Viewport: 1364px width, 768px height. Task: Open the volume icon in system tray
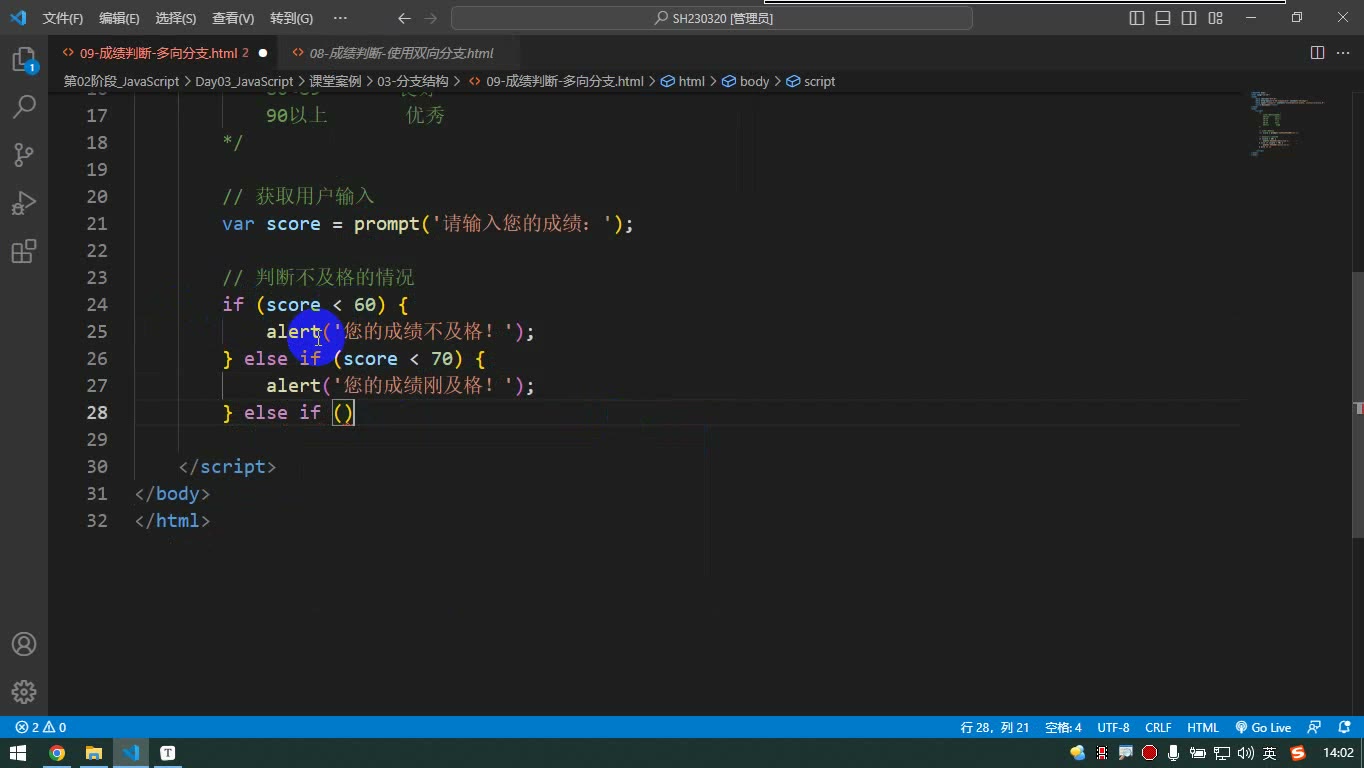[x=1245, y=753]
